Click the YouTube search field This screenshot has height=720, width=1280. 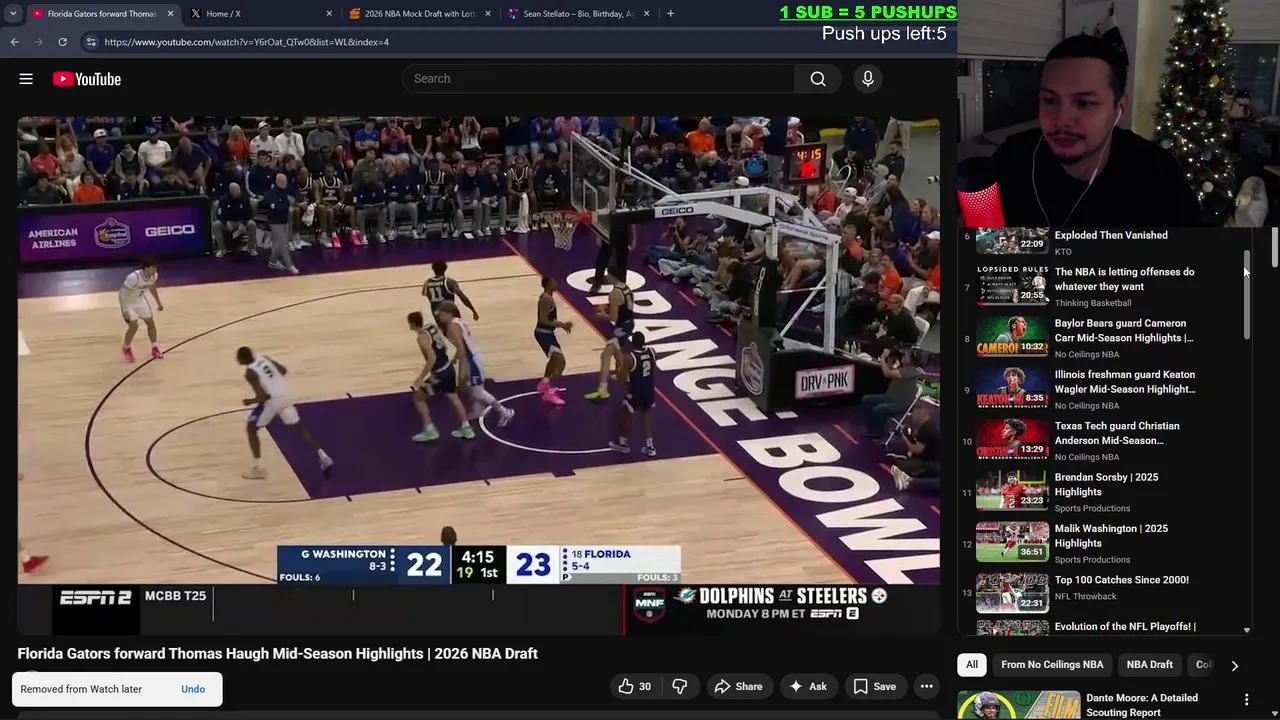click(x=598, y=79)
